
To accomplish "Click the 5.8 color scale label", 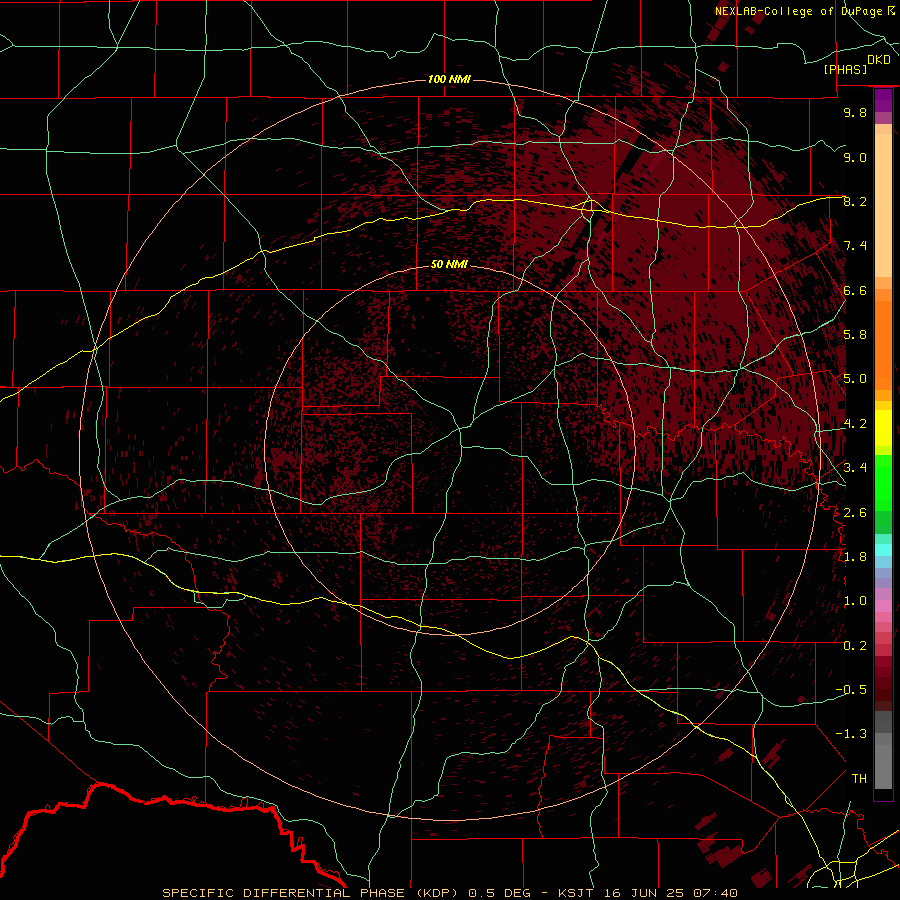I will coord(855,335).
